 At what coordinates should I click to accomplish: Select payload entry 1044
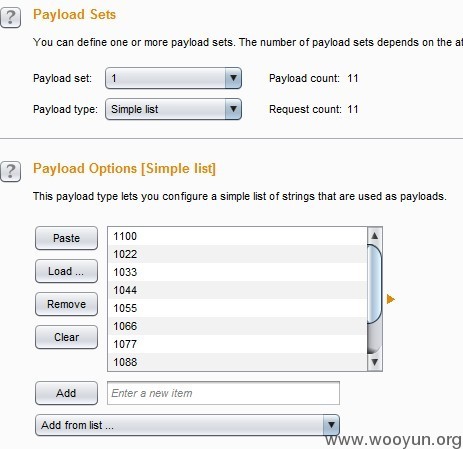pos(237,290)
